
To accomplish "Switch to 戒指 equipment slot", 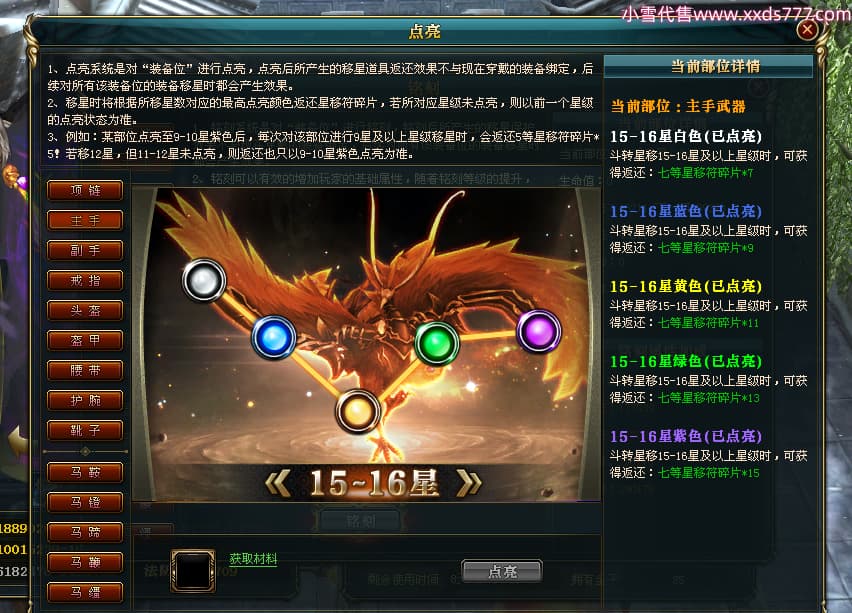I will point(85,280).
